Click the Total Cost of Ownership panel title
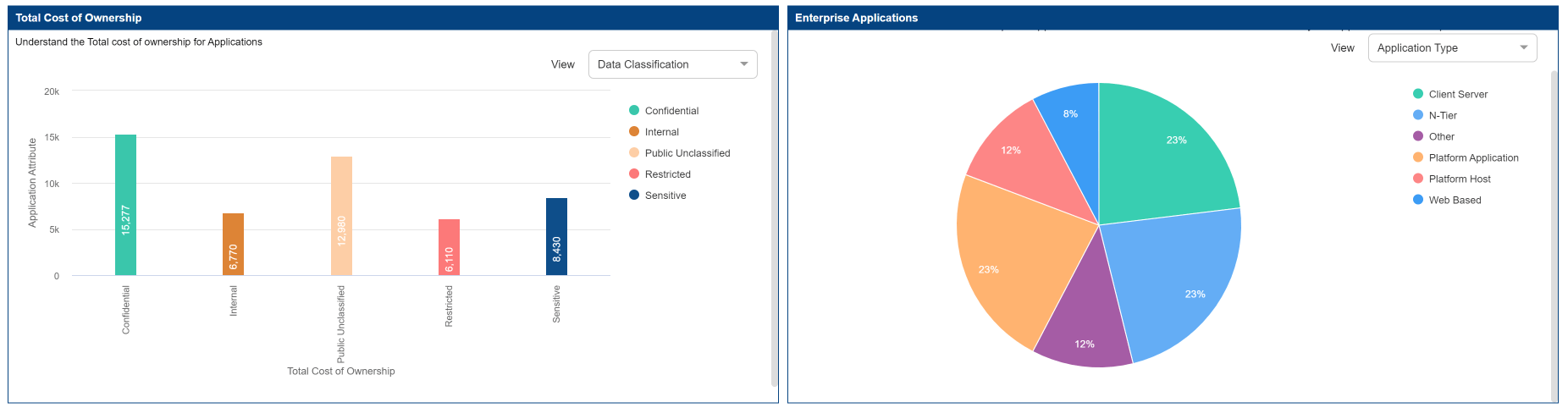1568x408 pixels. click(79, 18)
